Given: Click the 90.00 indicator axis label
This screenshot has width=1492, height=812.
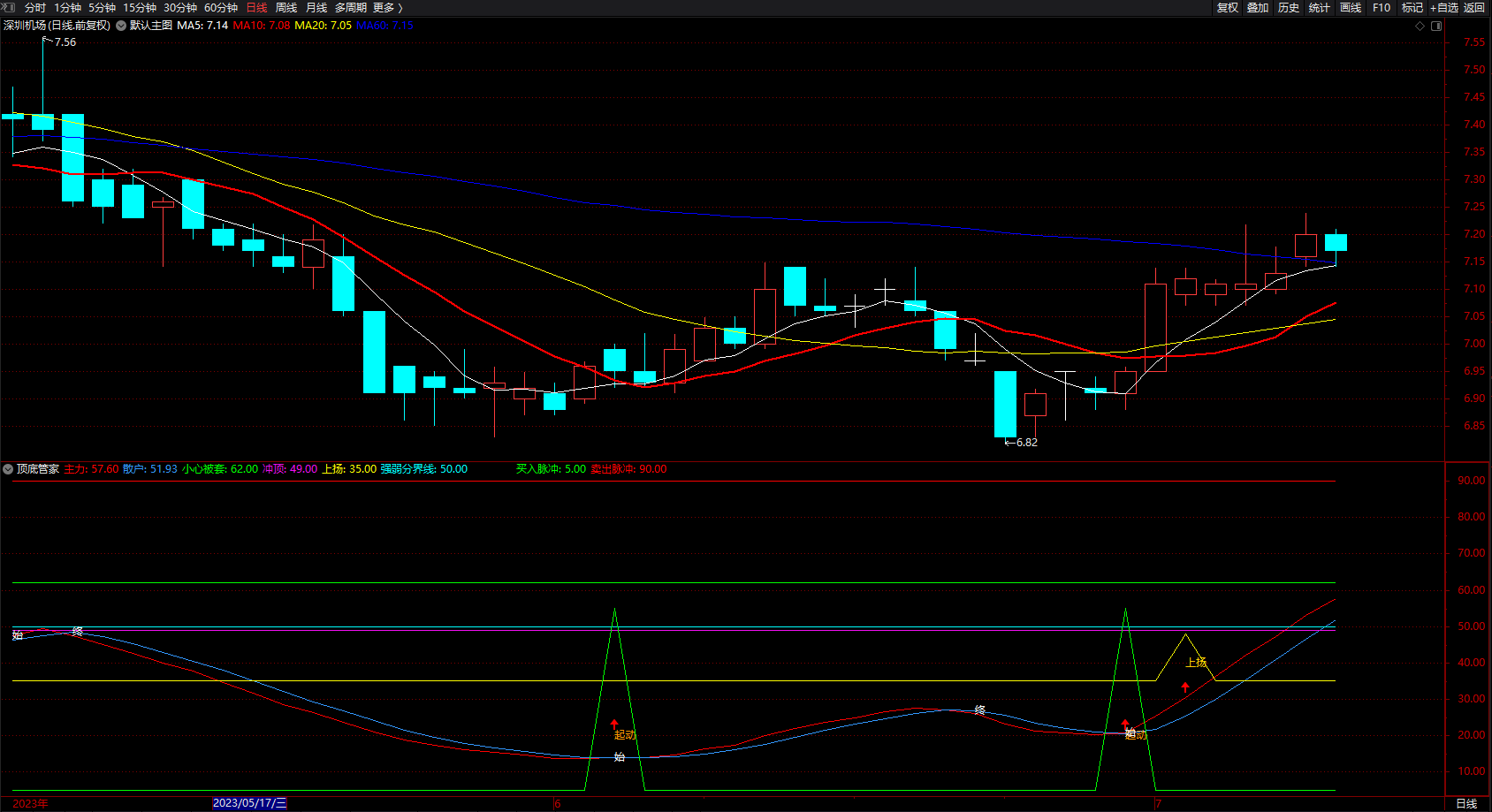Looking at the screenshot, I should click(x=1472, y=481).
